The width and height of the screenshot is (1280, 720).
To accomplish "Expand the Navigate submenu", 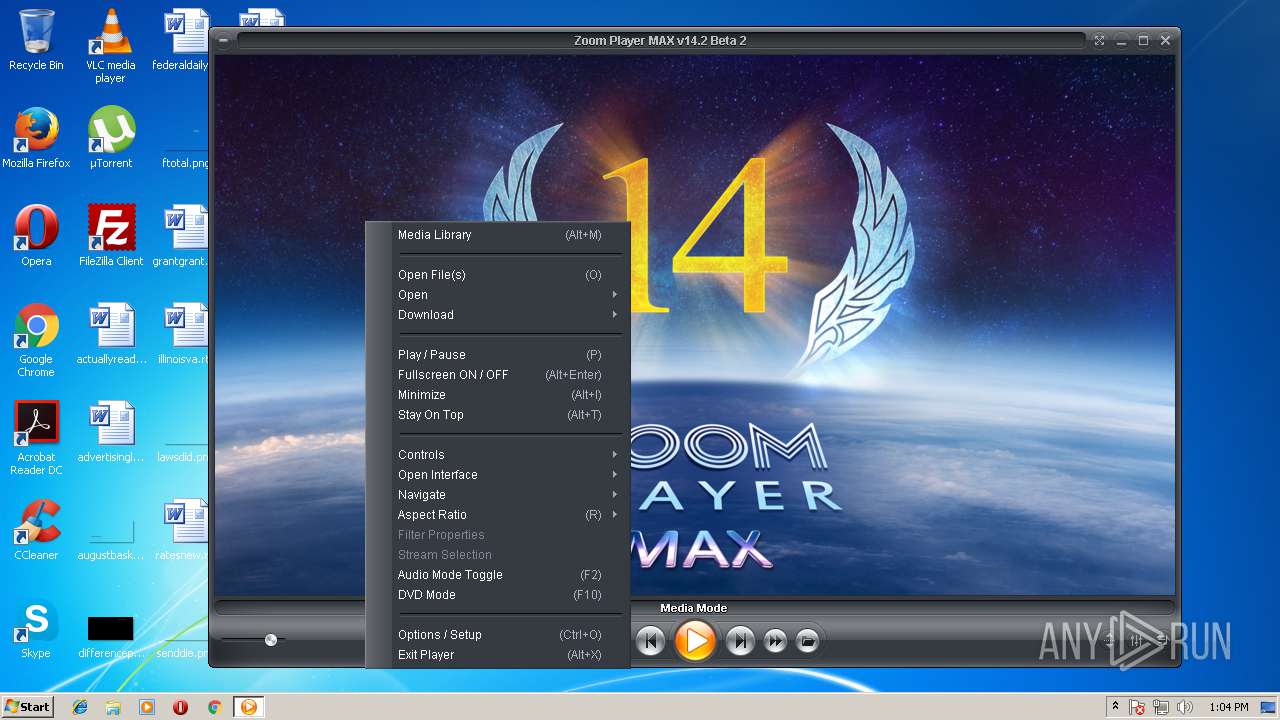I will tap(499, 495).
